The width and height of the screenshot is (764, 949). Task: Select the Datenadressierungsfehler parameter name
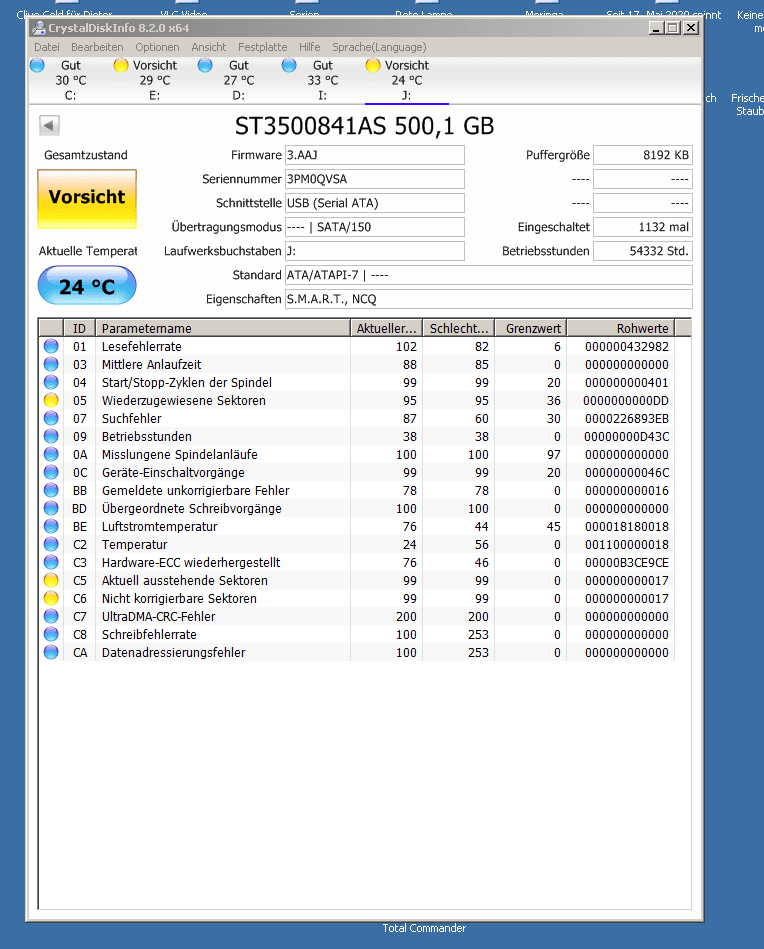tap(173, 653)
